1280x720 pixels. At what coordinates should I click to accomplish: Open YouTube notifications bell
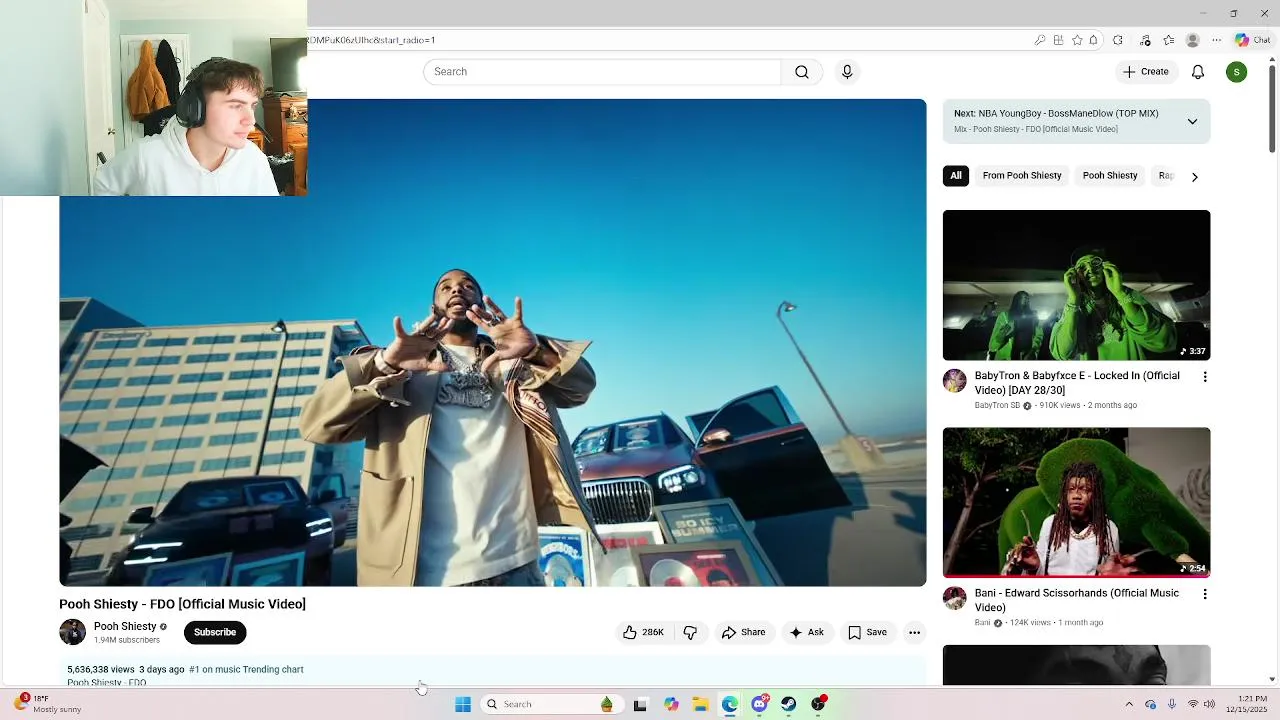[x=1198, y=72]
